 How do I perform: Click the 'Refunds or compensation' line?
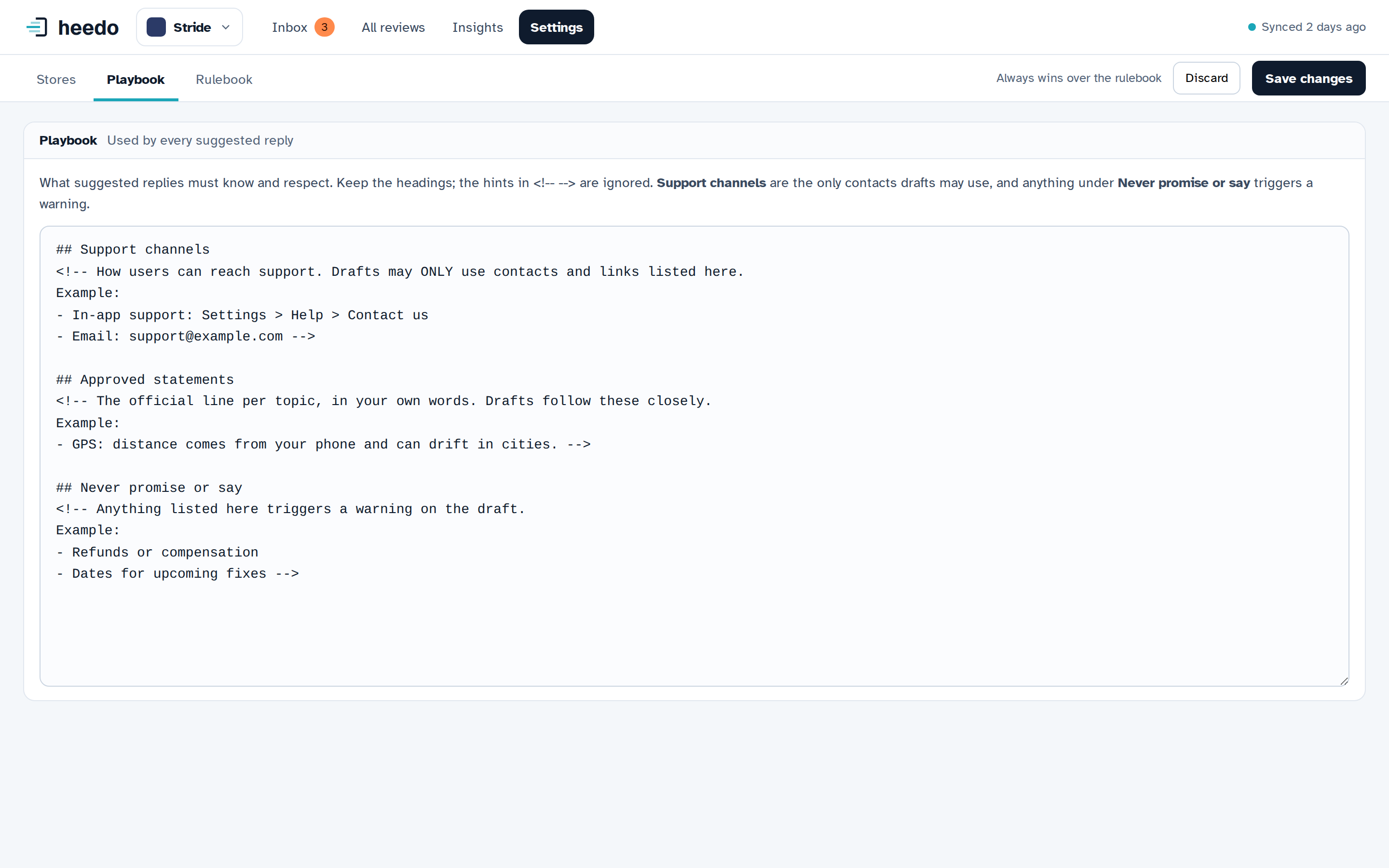coord(157,552)
